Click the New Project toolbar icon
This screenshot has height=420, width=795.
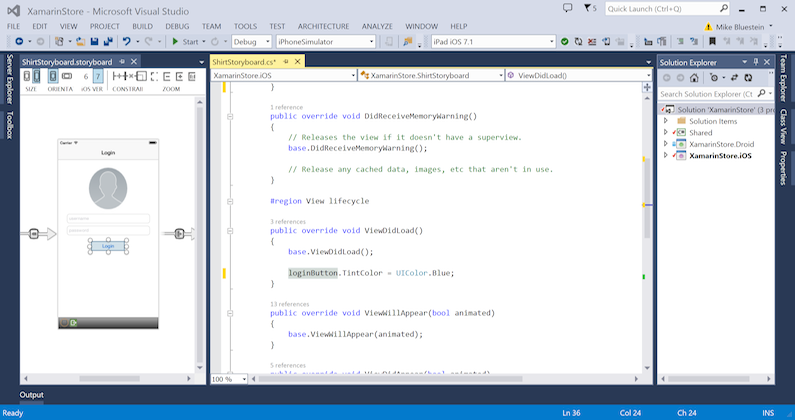[x=59, y=42]
